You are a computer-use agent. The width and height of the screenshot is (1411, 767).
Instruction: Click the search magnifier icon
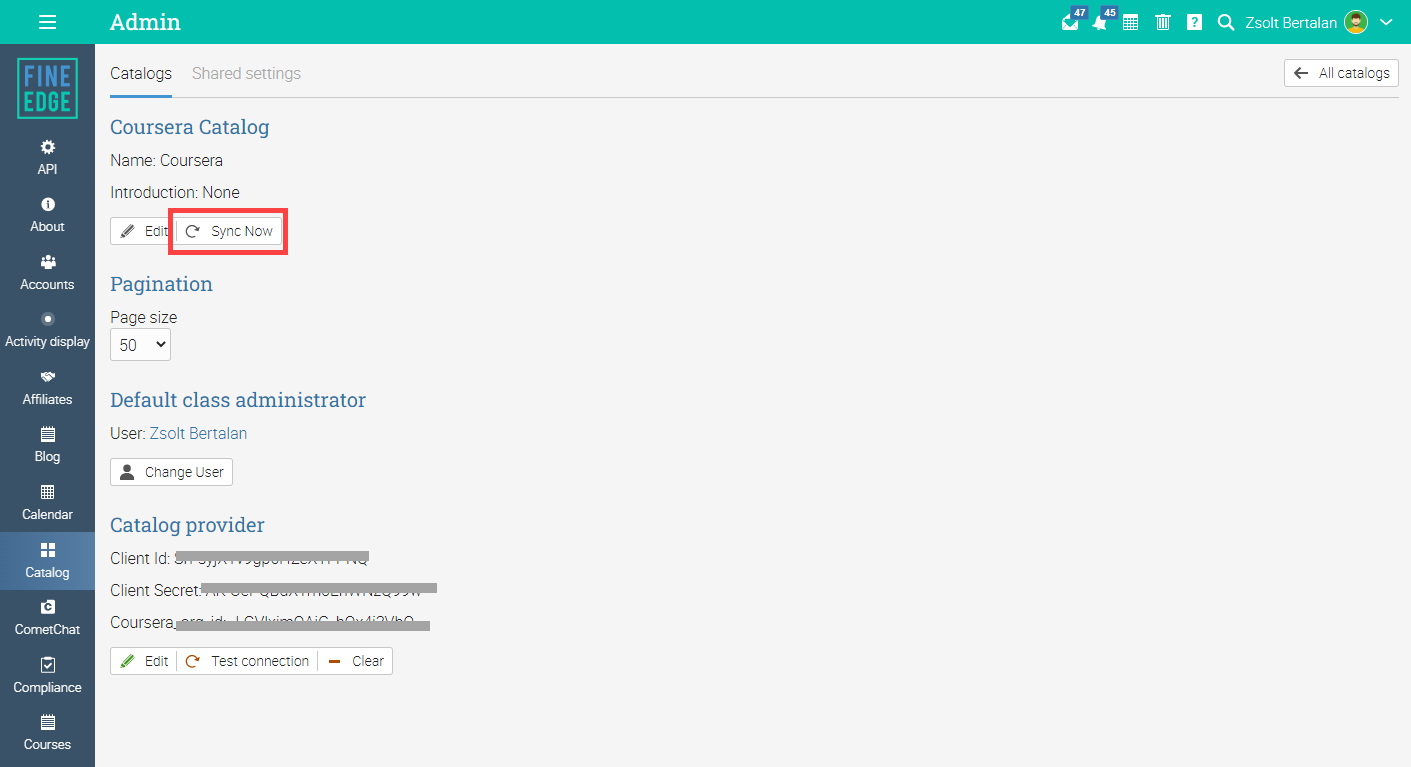(1226, 22)
